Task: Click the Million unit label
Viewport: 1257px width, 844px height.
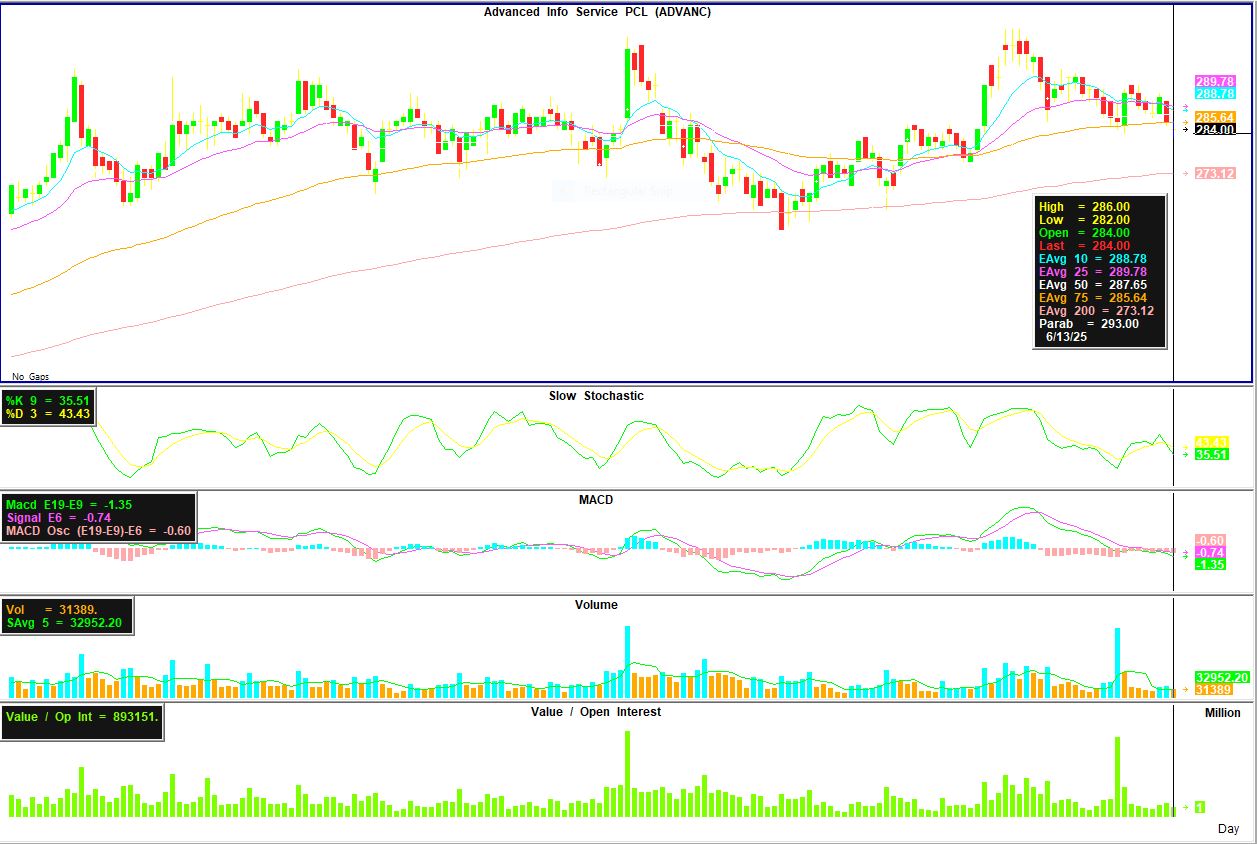Action: (x=1222, y=713)
